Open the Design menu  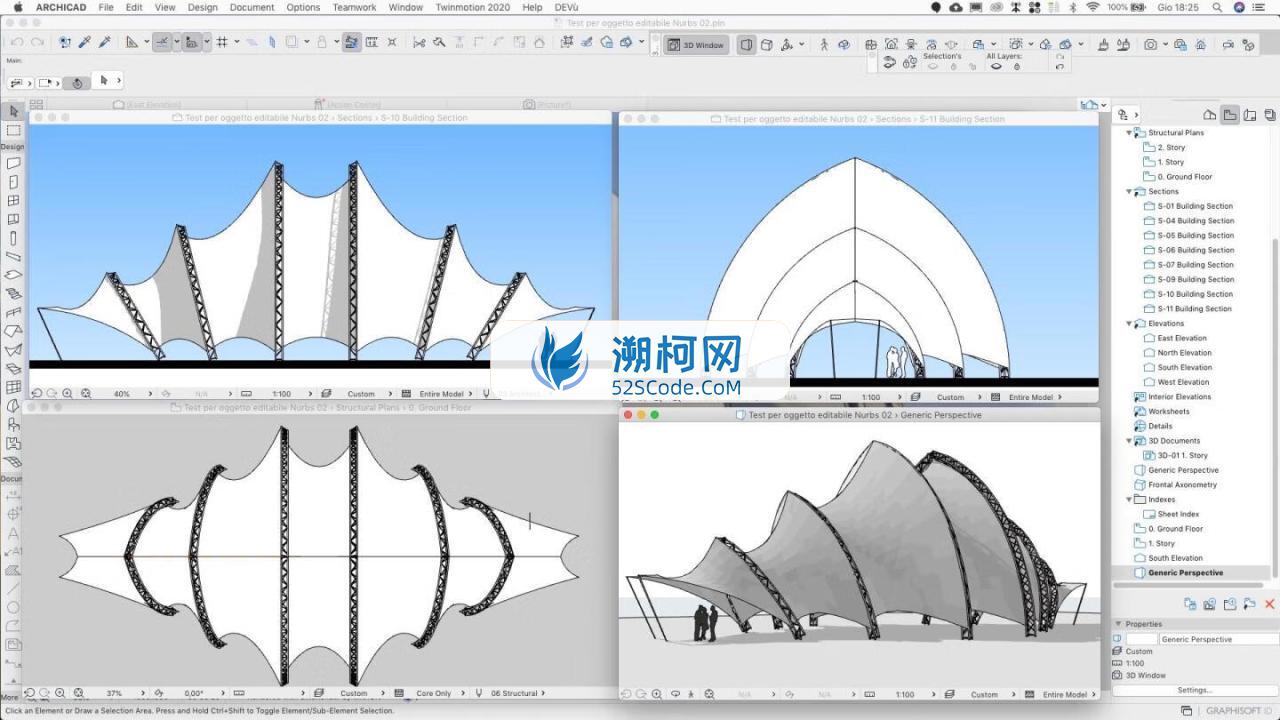[x=202, y=7]
